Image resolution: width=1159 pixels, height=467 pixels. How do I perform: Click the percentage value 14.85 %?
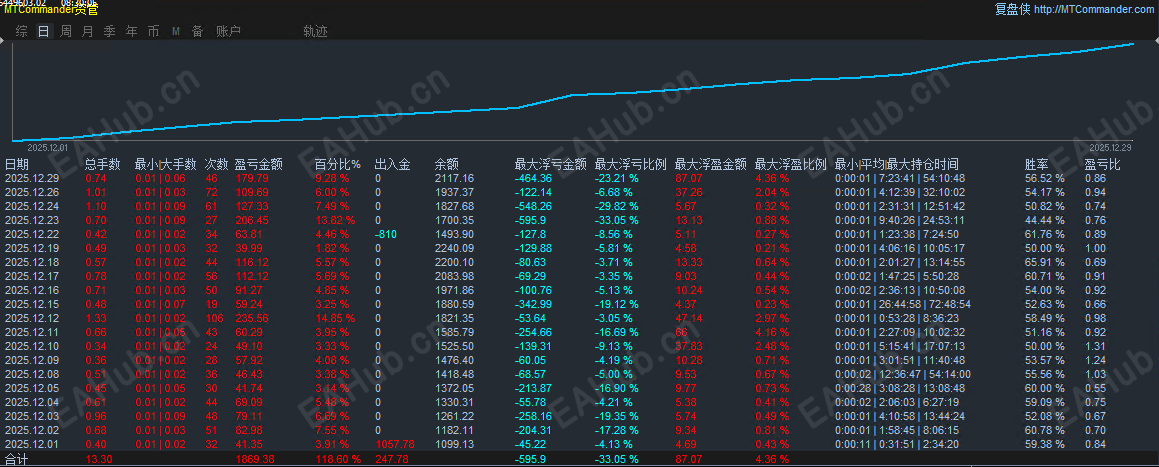(x=336, y=317)
